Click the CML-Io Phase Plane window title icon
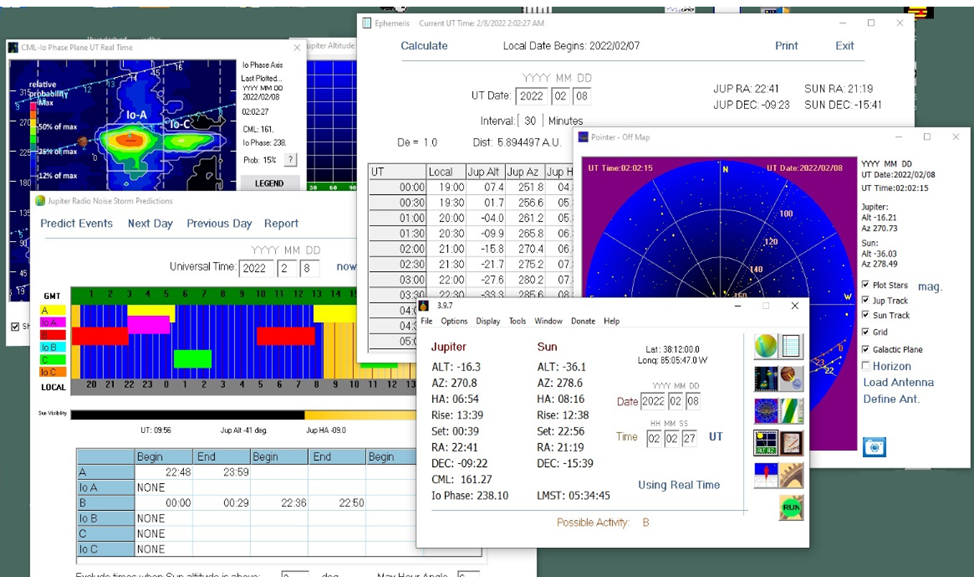 [13, 47]
